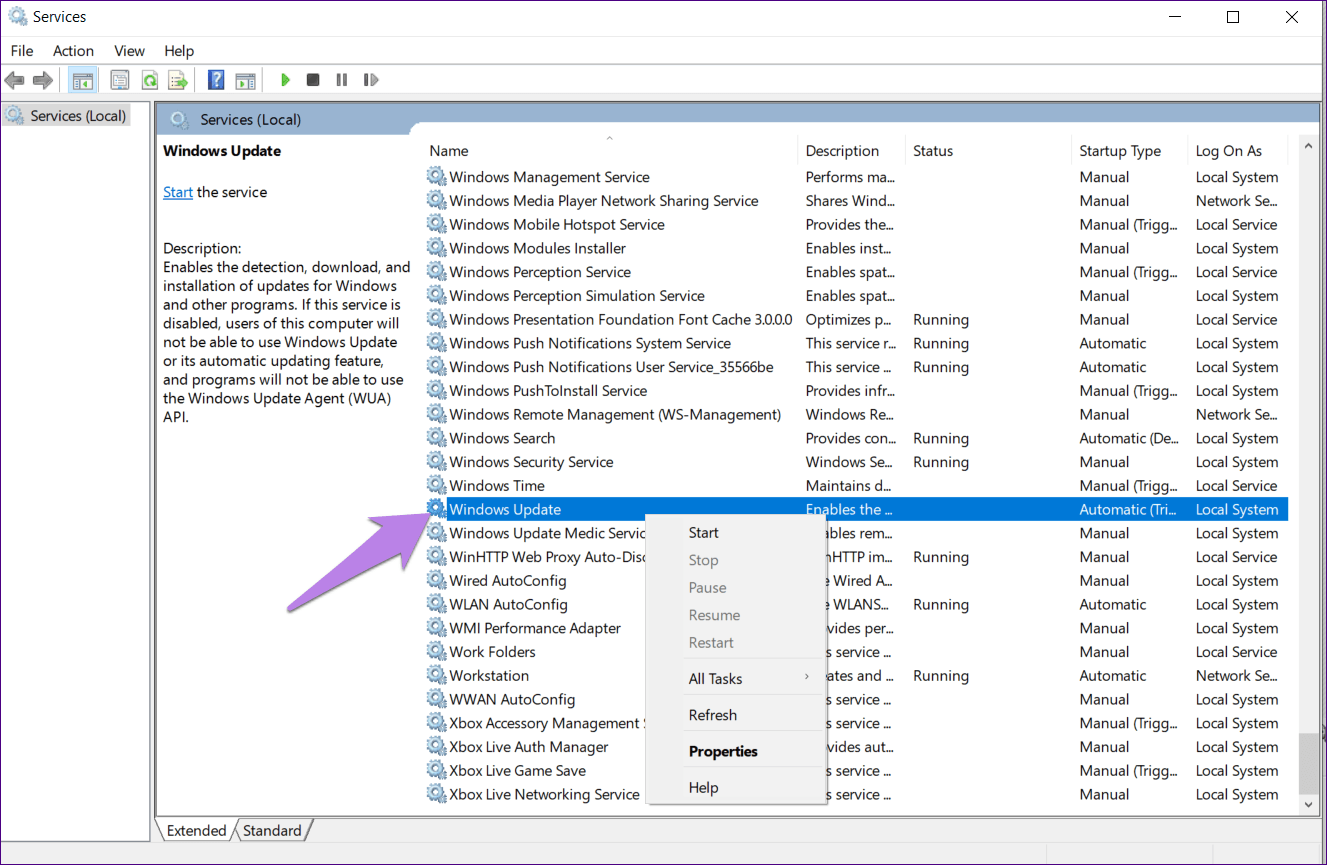Click the Export List toolbar icon
This screenshot has width=1327, height=865.
click(178, 80)
